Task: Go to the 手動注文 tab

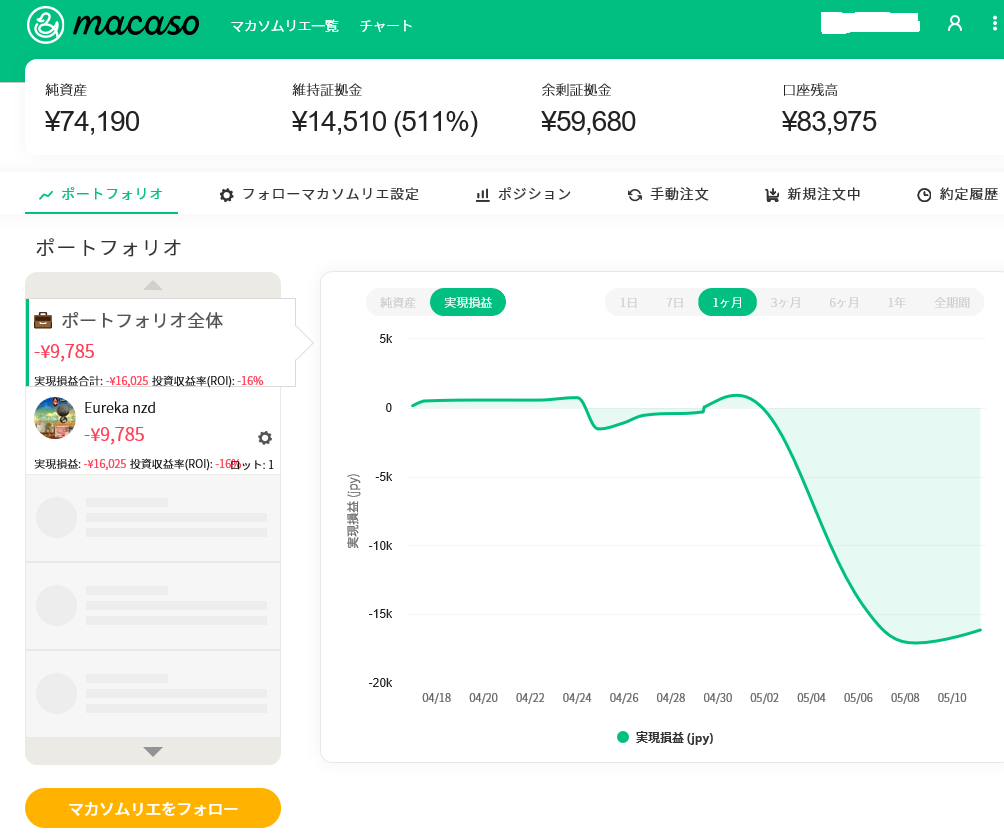Action: pyautogui.click(x=668, y=194)
